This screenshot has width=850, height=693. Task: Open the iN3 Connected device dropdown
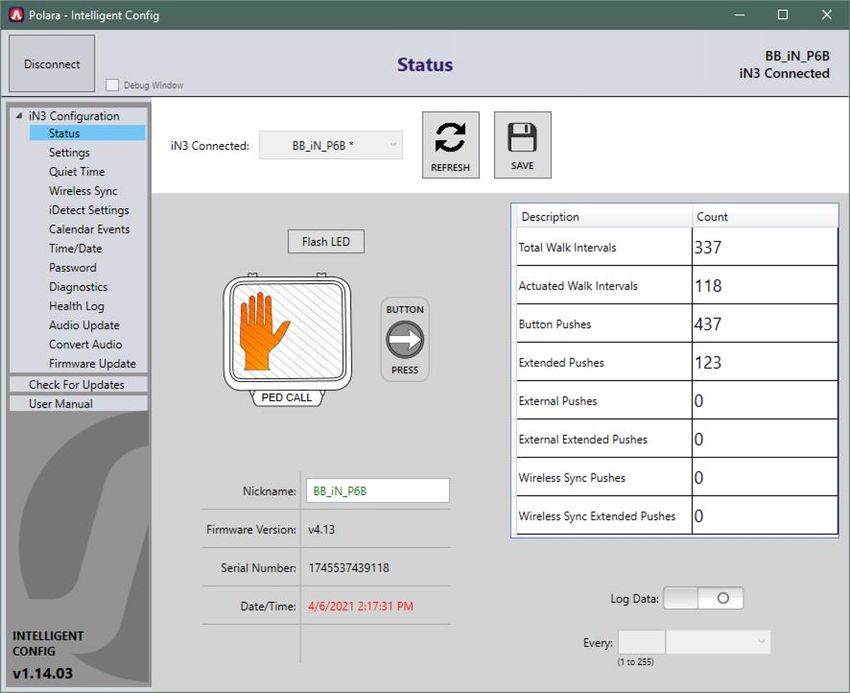pos(331,145)
